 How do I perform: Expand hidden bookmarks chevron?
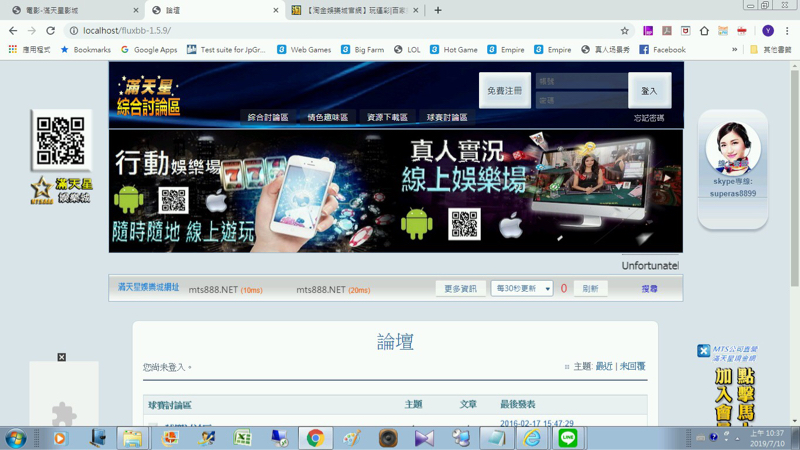pyautogui.click(x=735, y=49)
